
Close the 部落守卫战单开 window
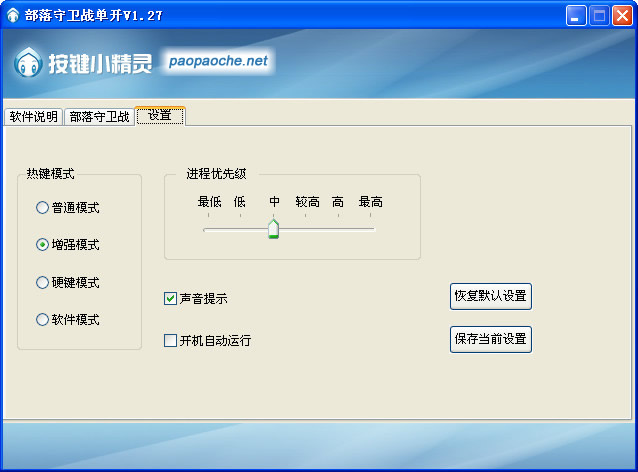pos(622,15)
